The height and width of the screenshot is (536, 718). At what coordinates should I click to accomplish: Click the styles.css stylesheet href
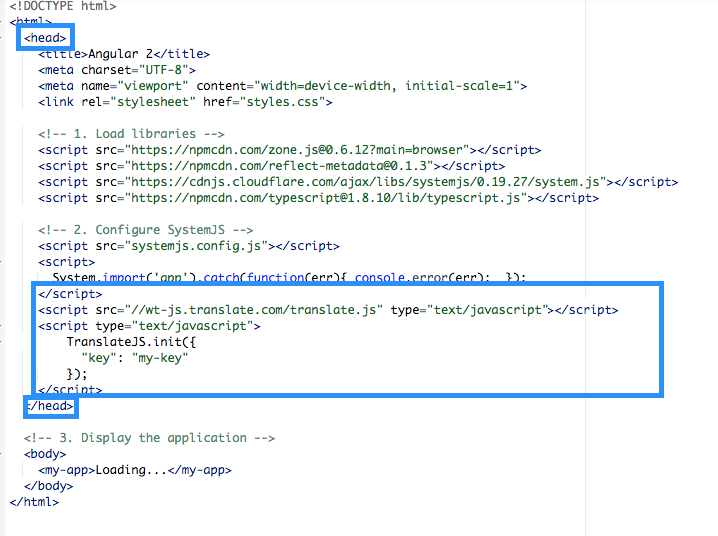(x=289, y=102)
